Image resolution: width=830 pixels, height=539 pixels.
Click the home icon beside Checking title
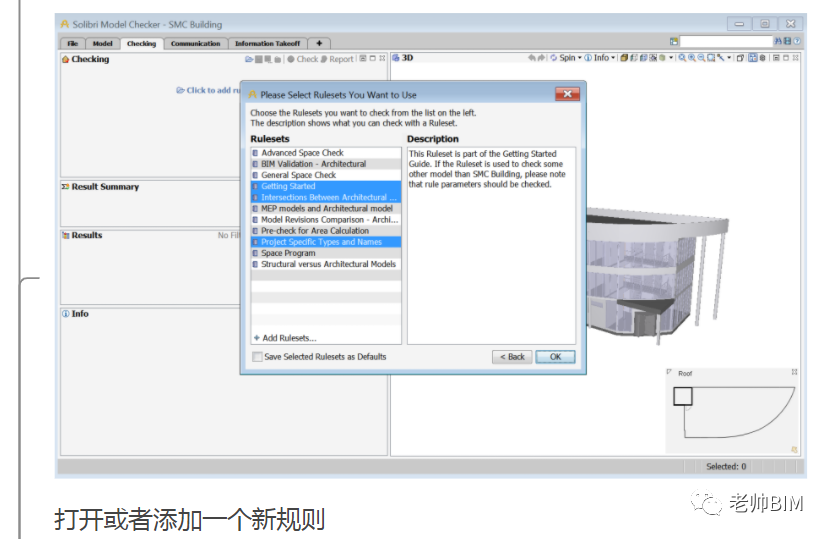(66, 59)
